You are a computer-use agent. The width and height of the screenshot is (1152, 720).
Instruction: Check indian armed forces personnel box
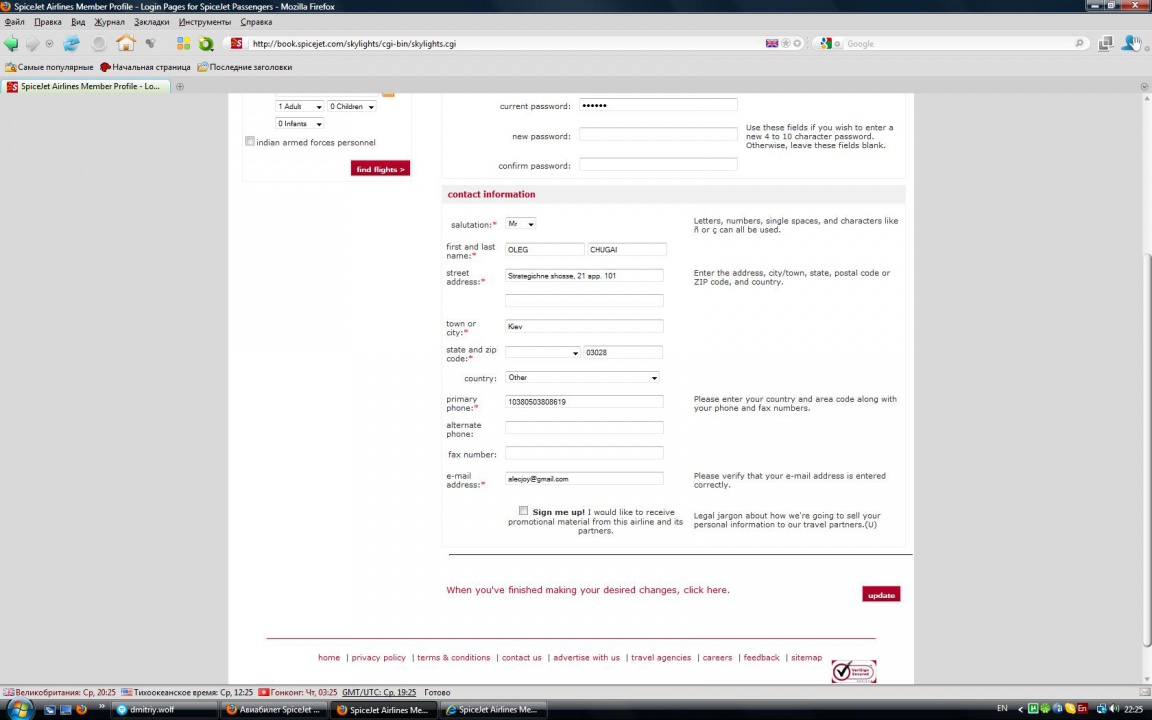250,142
